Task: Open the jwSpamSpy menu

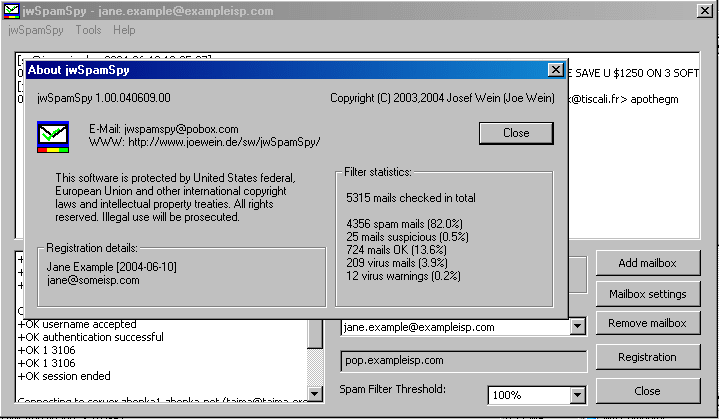Action: click(36, 30)
